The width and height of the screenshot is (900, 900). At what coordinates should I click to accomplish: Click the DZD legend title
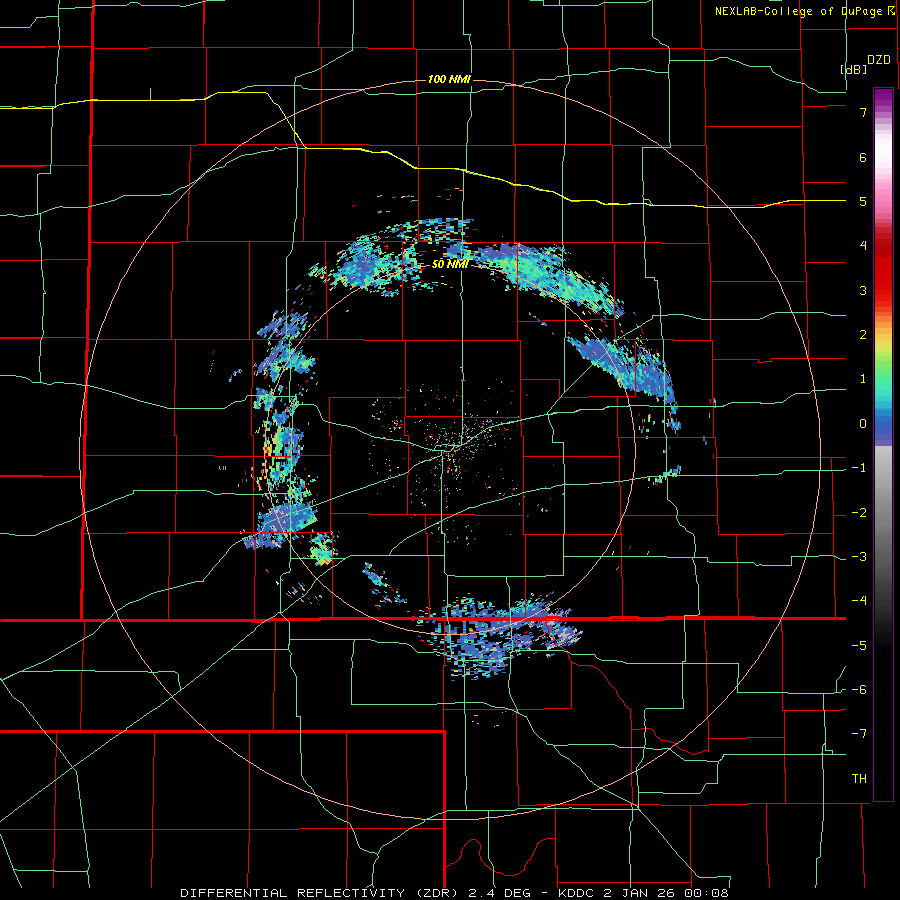tap(879, 60)
